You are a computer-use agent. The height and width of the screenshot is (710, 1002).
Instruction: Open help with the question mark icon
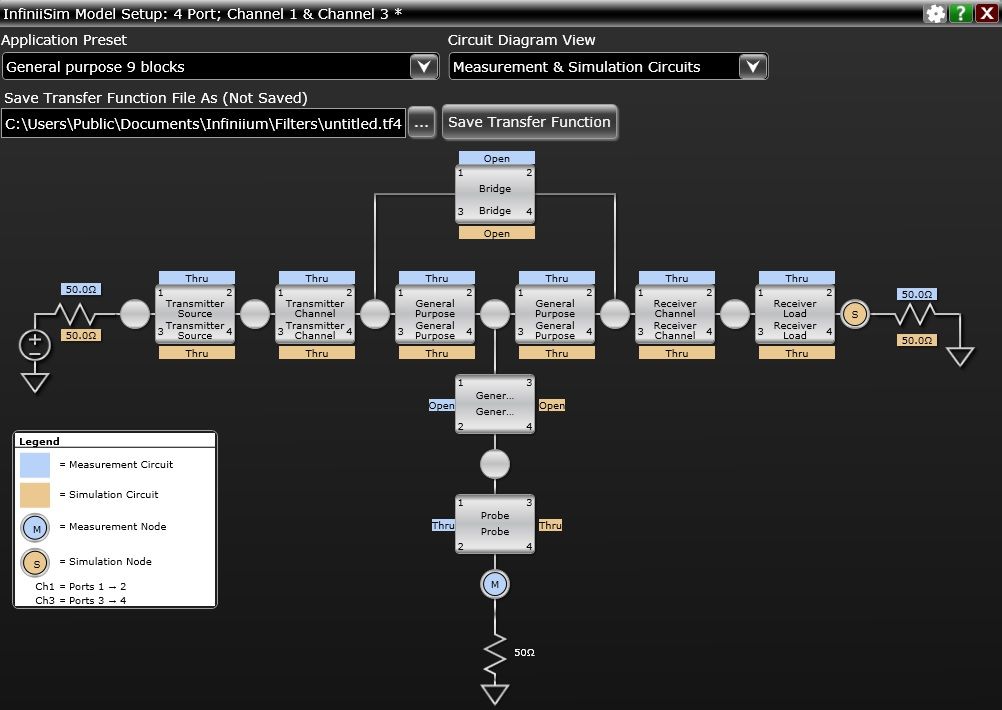pos(960,13)
